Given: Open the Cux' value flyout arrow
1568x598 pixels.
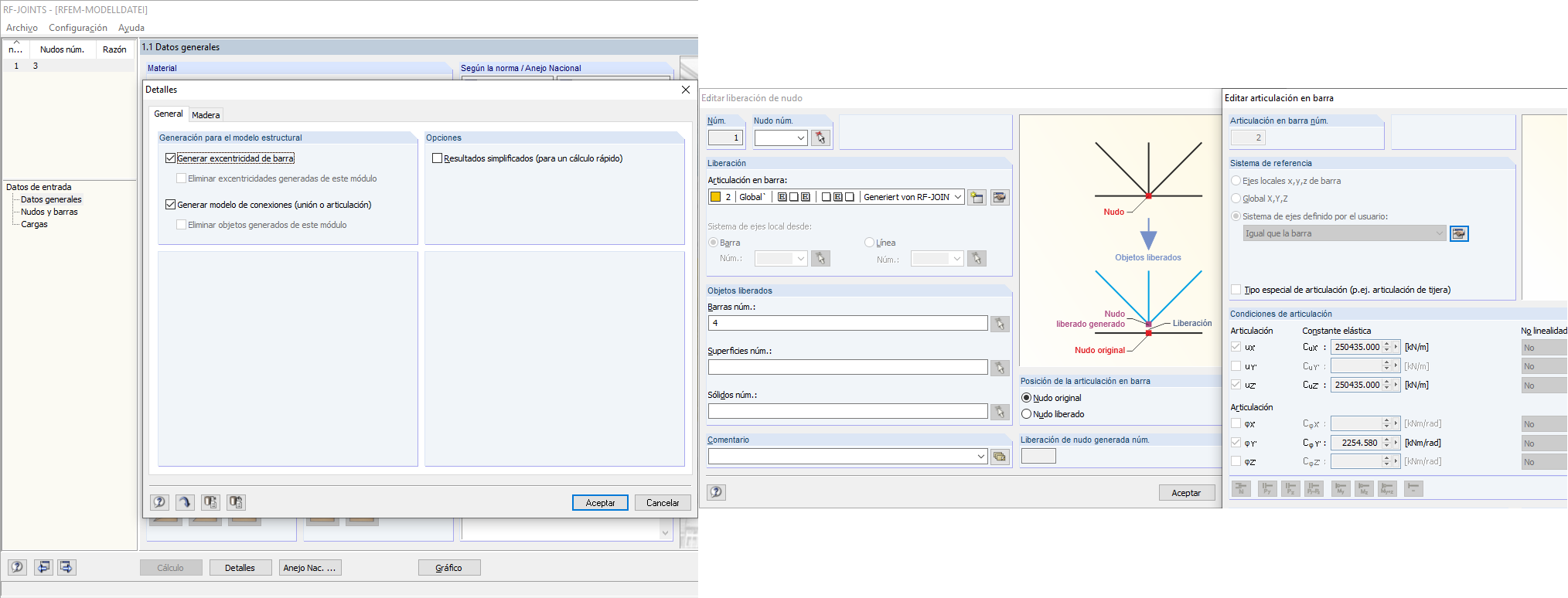Looking at the screenshot, I should [x=1396, y=347].
